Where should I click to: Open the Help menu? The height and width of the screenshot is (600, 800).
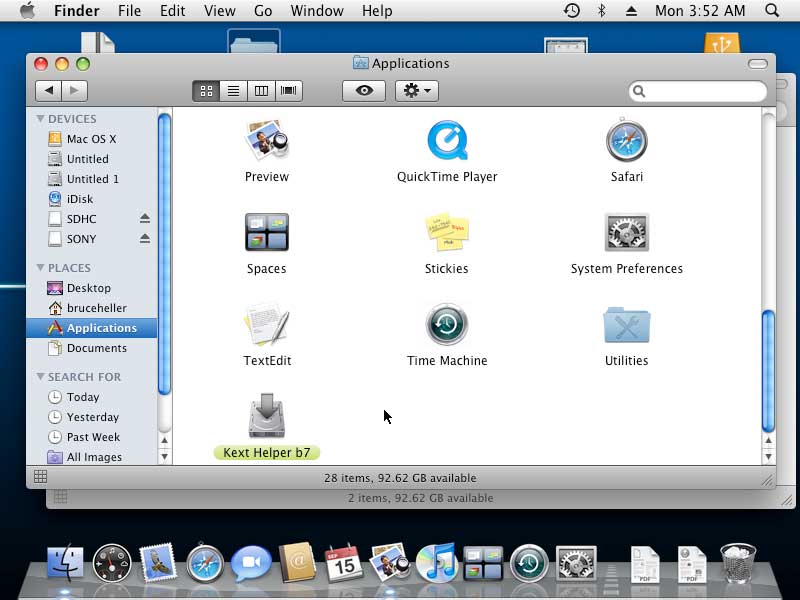[377, 11]
